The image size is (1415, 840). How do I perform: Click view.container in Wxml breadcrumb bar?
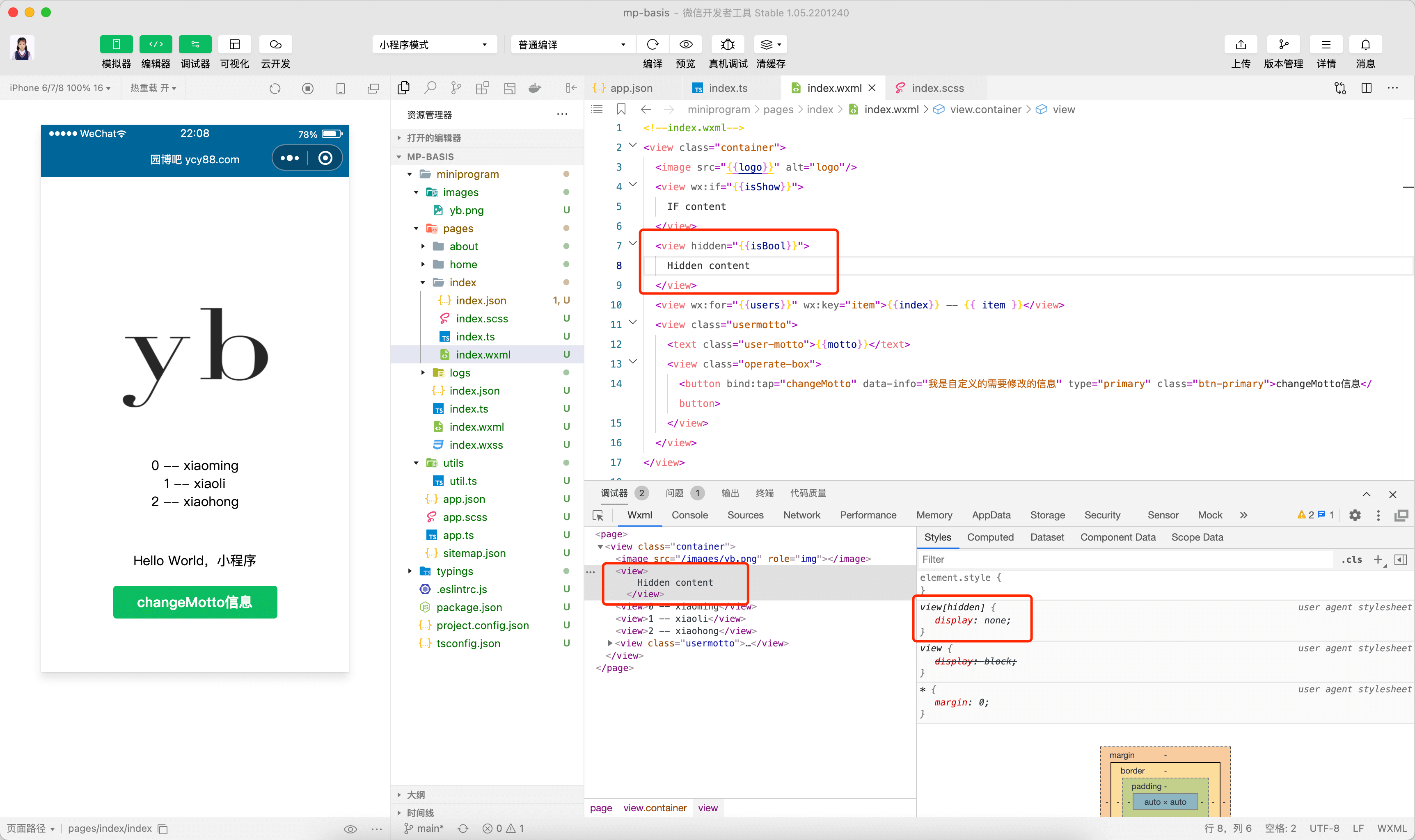(655, 808)
